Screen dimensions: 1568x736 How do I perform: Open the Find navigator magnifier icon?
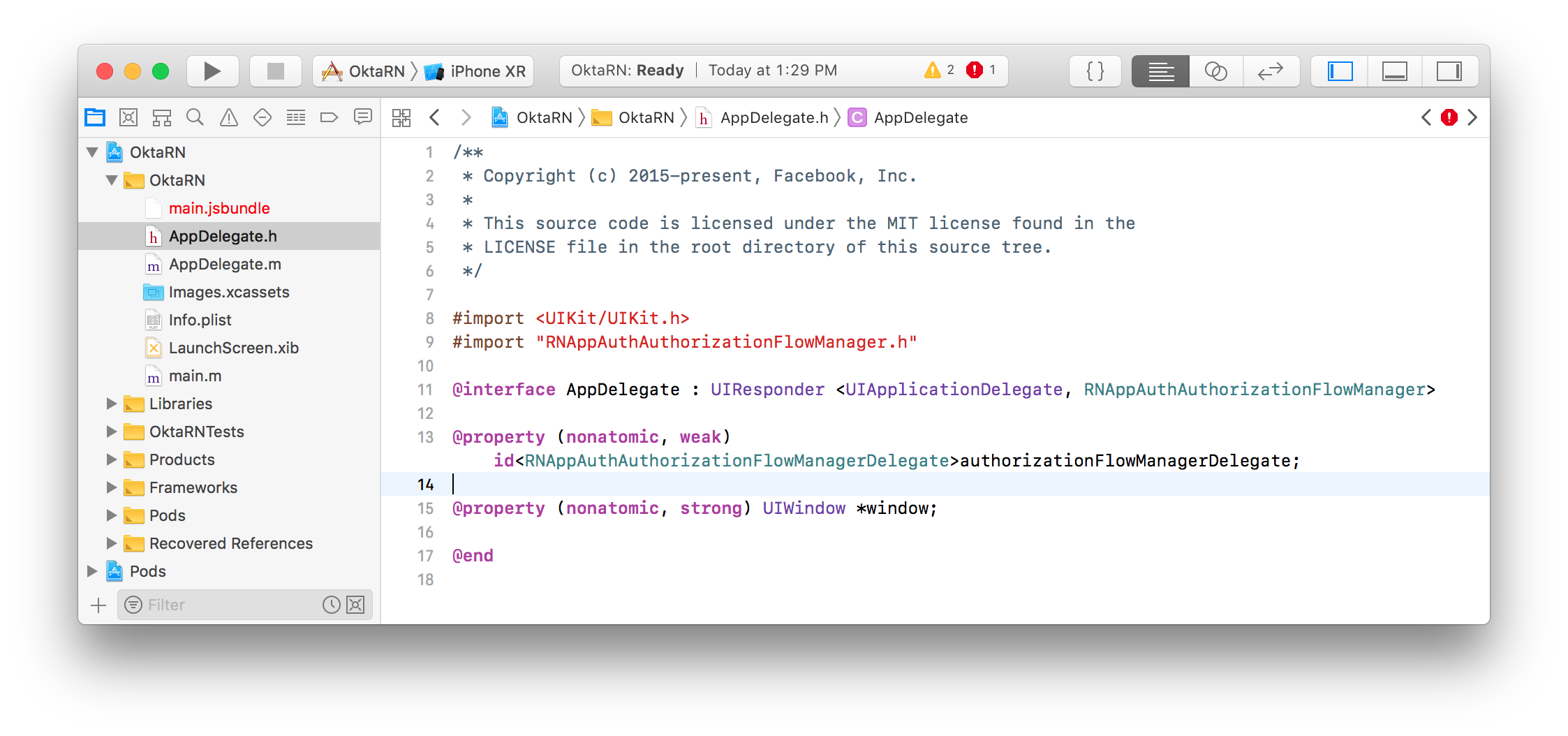tap(195, 117)
